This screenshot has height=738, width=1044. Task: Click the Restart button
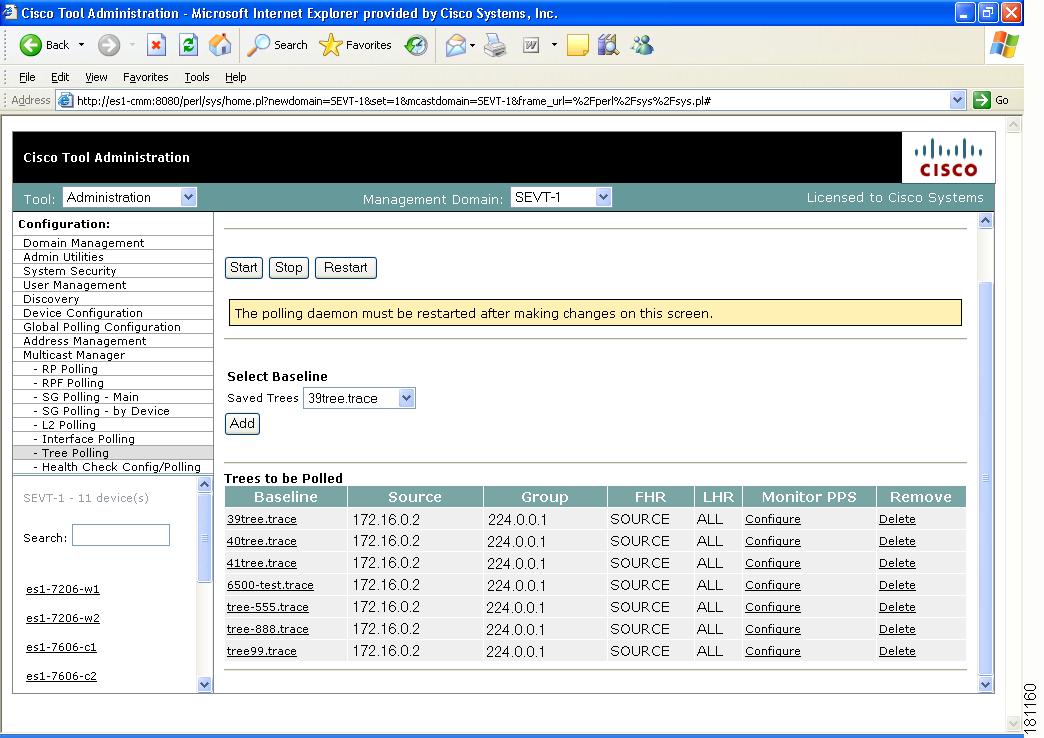[346, 268]
